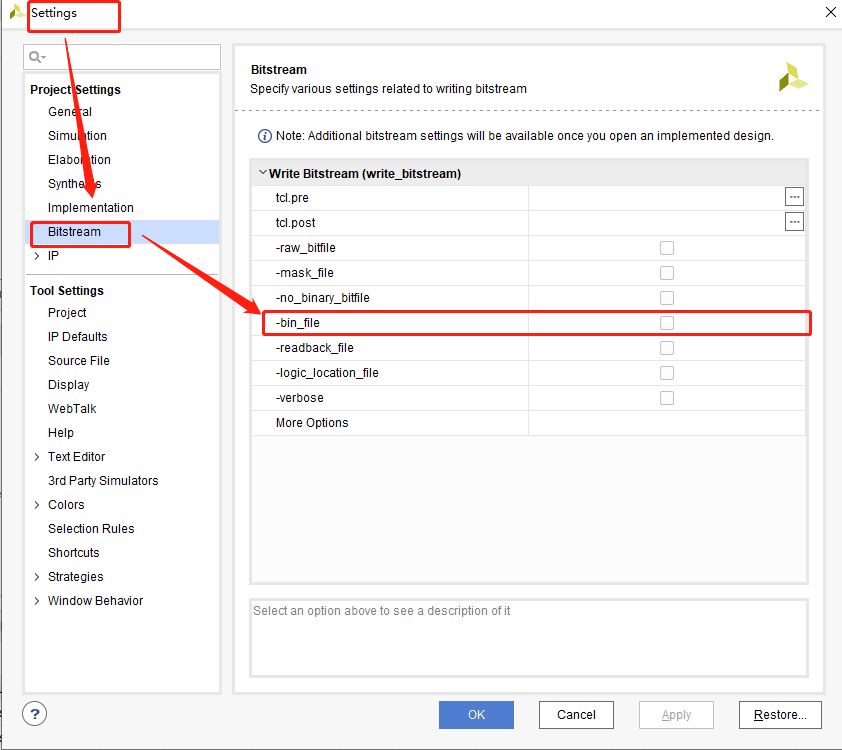Select Display settings

click(69, 385)
